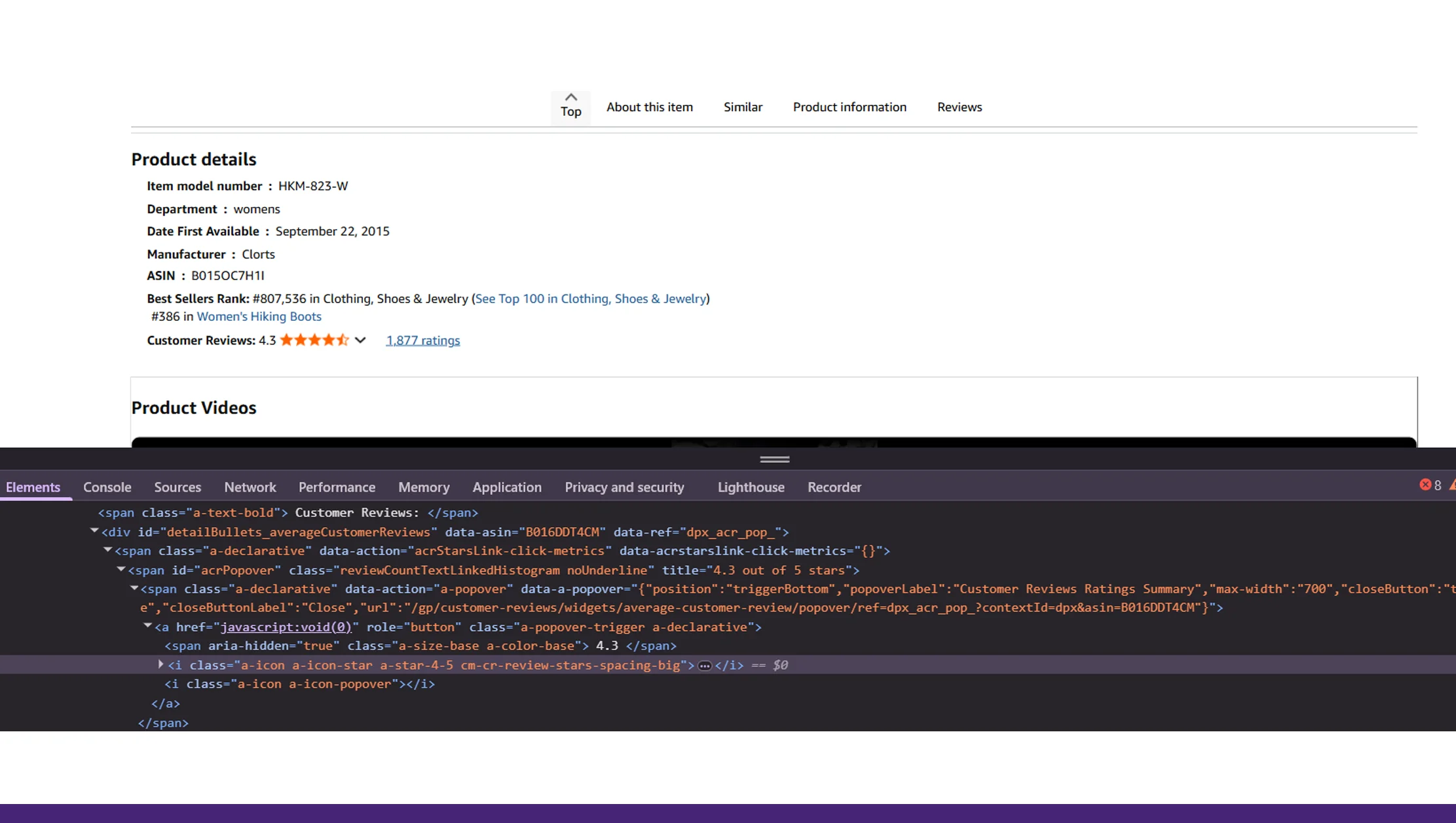Open the customer reviews dropdown chevron
Viewport: 1456px width, 823px height.
tap(360, 340)
